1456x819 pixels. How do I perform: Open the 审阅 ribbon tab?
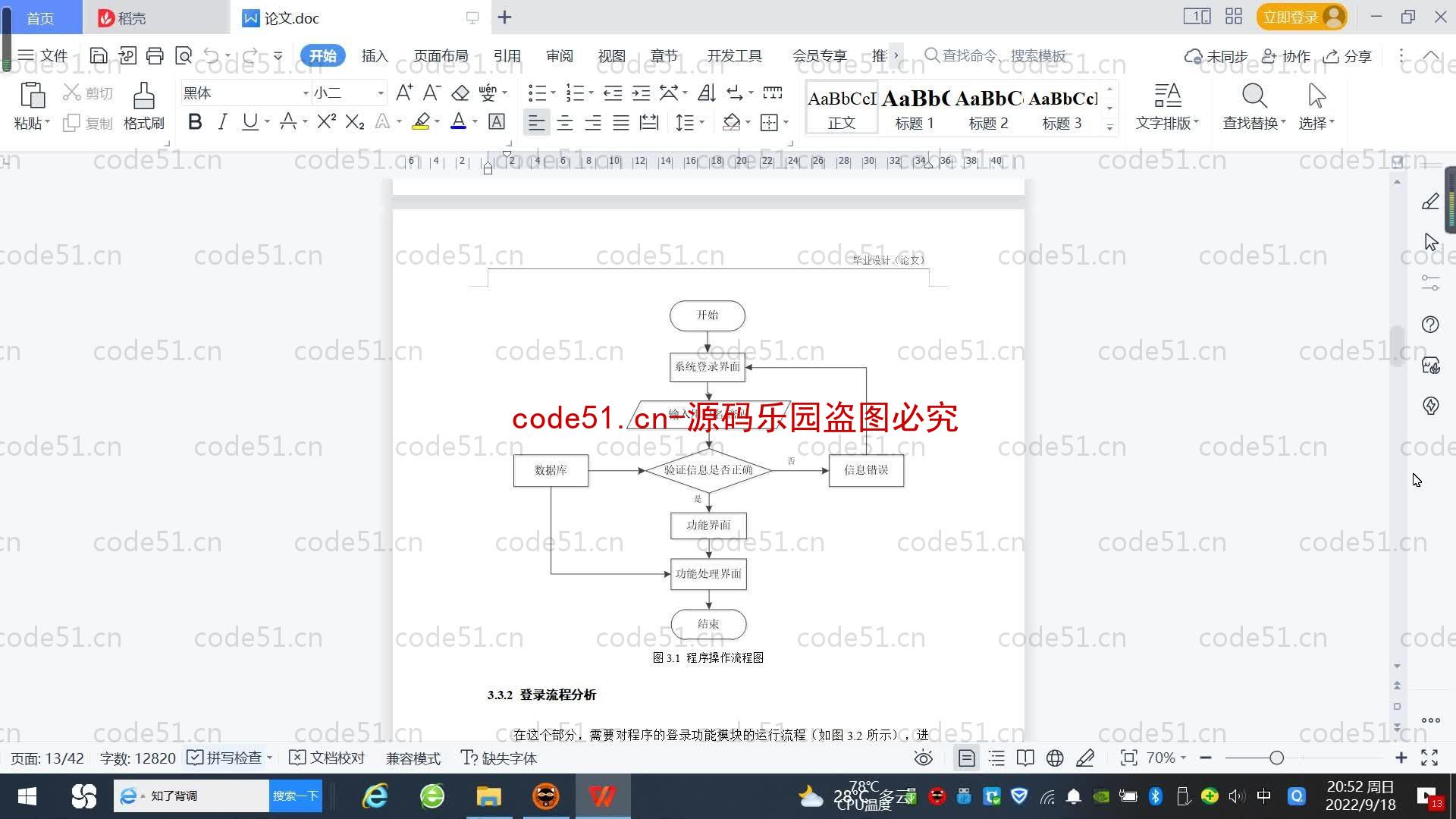click(560, 56)
